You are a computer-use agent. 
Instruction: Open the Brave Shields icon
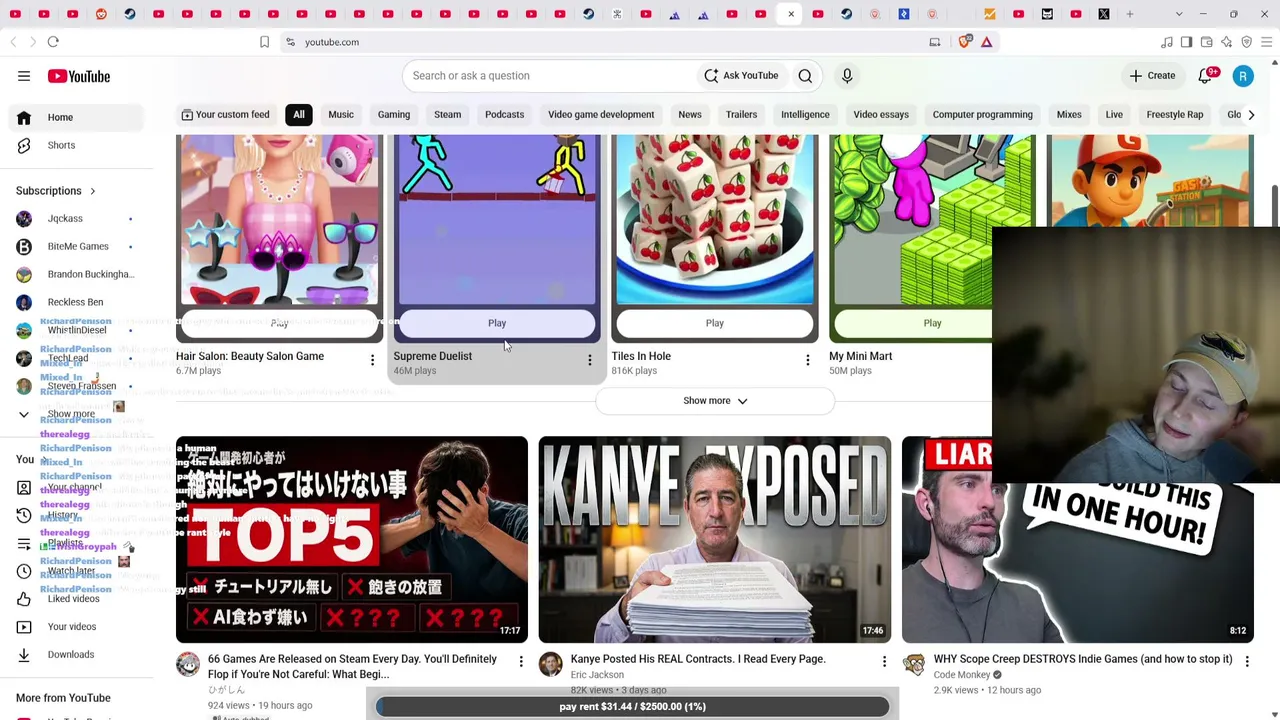(965, 42)
